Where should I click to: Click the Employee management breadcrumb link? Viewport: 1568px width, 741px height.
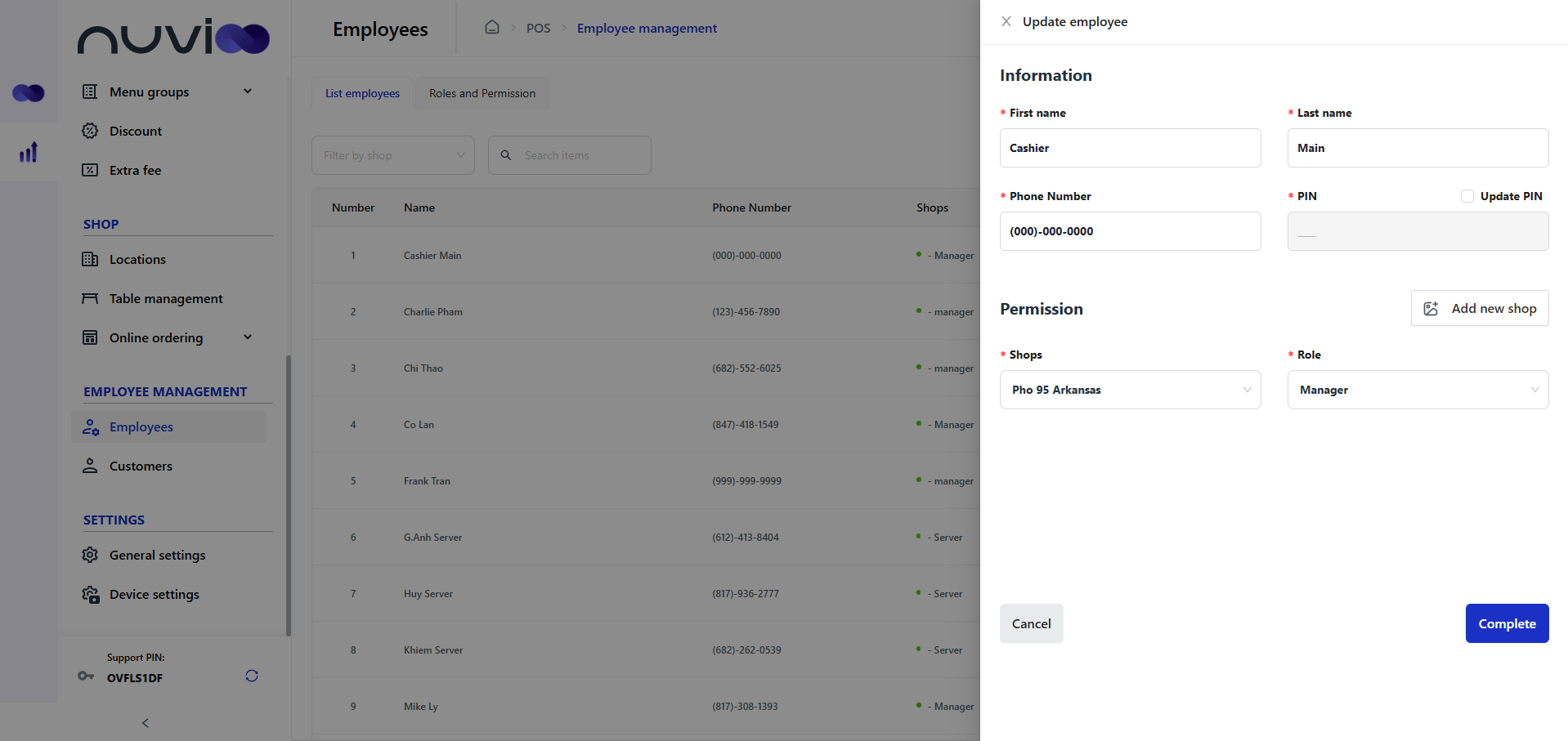point(647,27)
